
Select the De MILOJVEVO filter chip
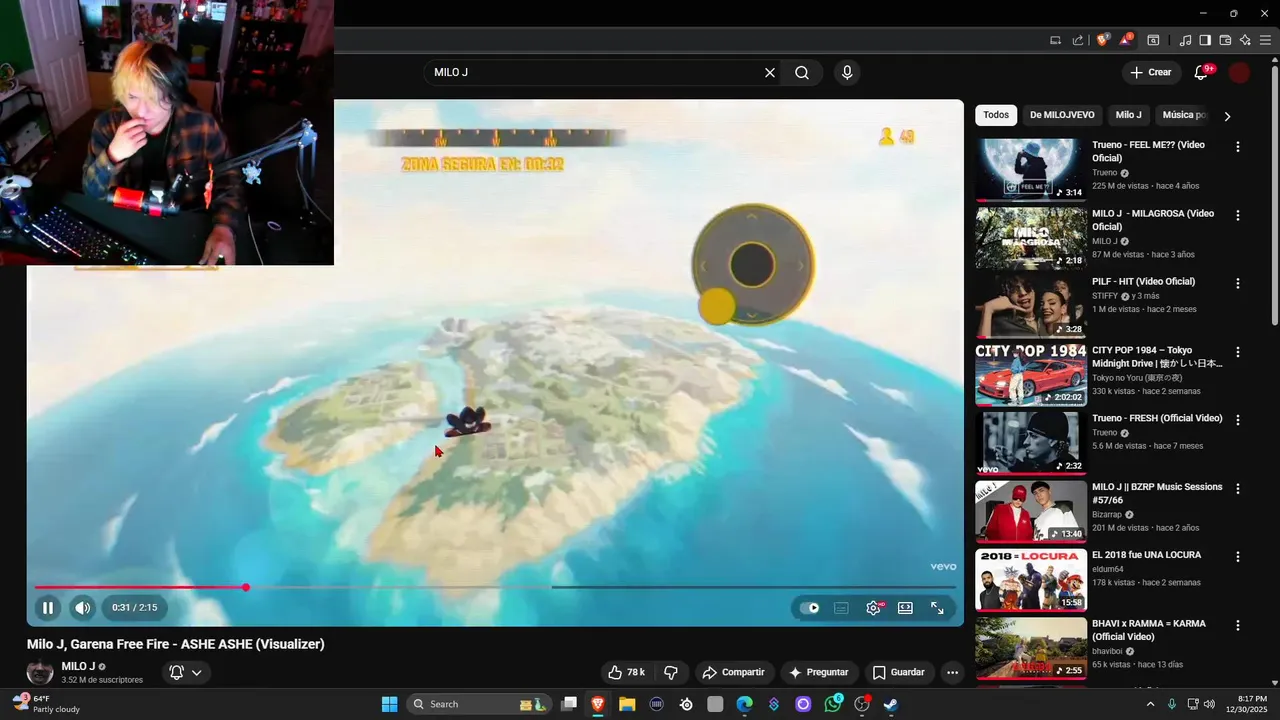tap(1062, 115)
